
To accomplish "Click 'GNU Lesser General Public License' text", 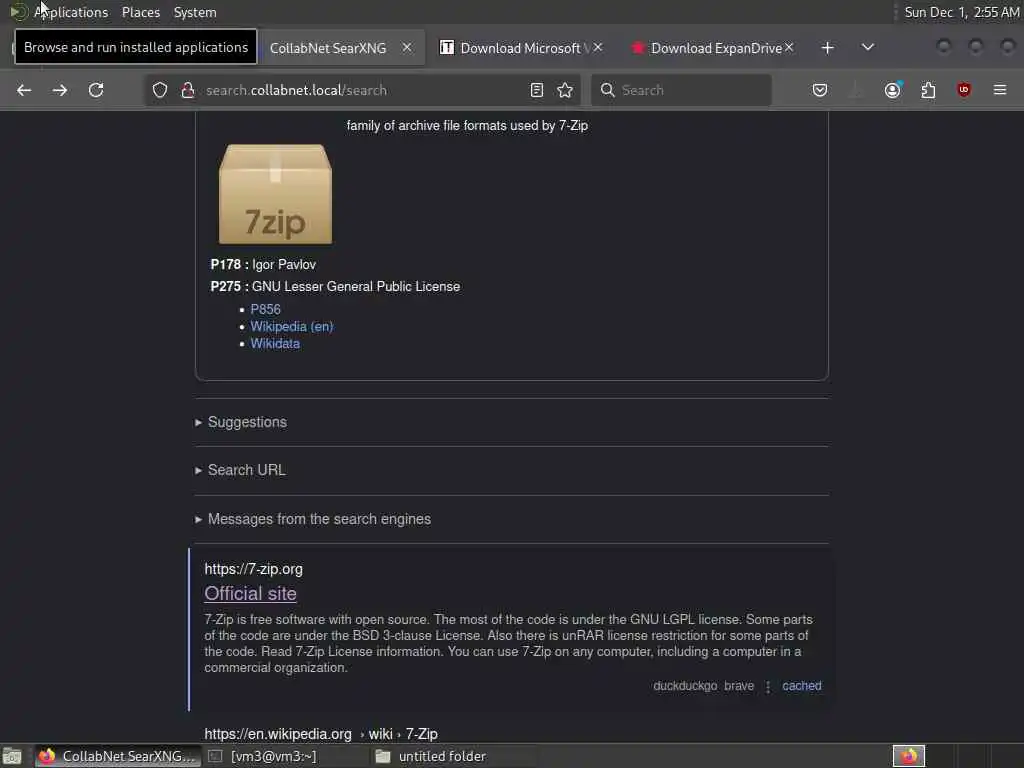I will [356, 287].
